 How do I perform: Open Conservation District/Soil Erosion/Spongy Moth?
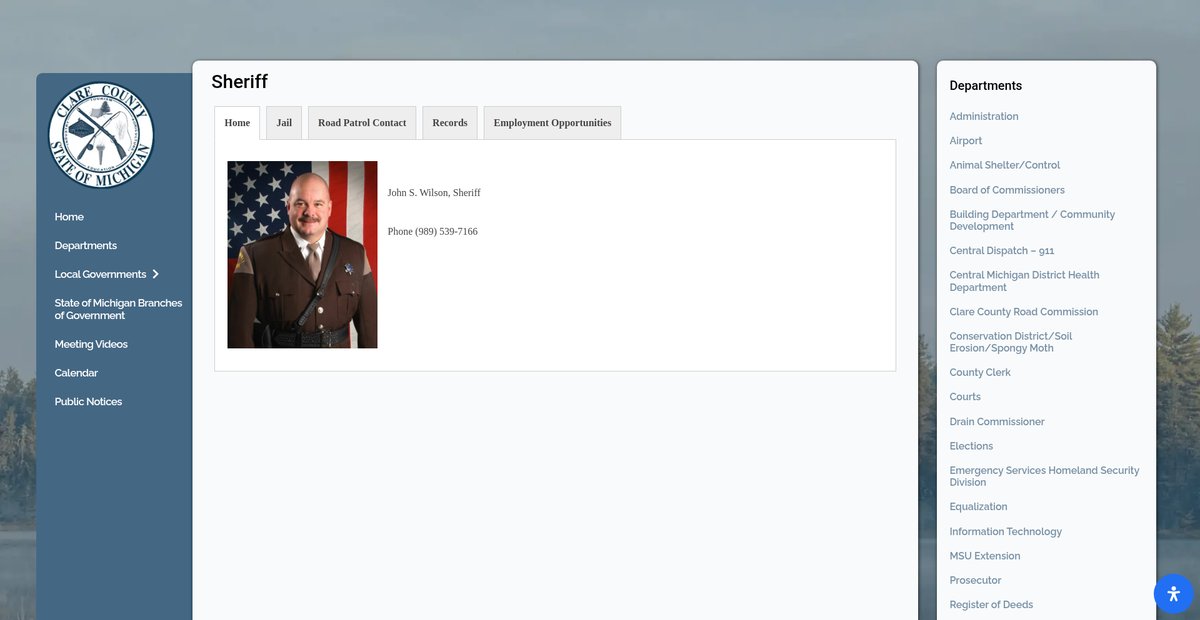point(1011,342)
